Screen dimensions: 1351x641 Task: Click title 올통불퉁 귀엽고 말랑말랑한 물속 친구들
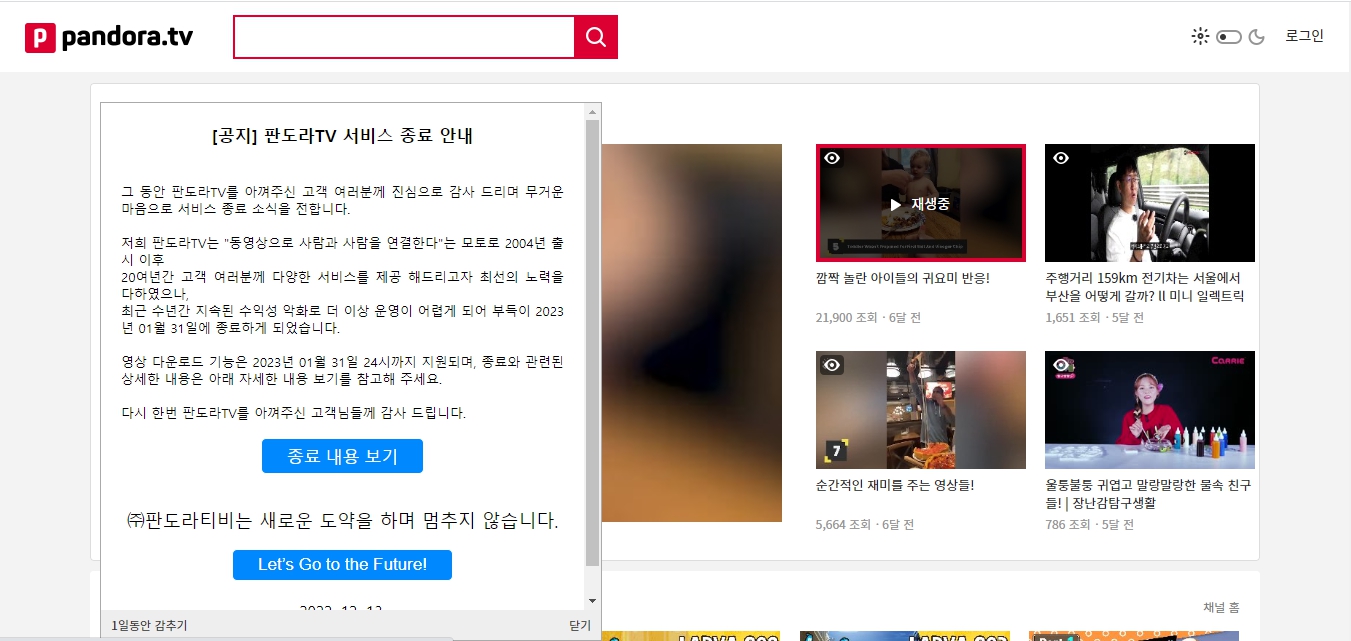coord(1148,494)
